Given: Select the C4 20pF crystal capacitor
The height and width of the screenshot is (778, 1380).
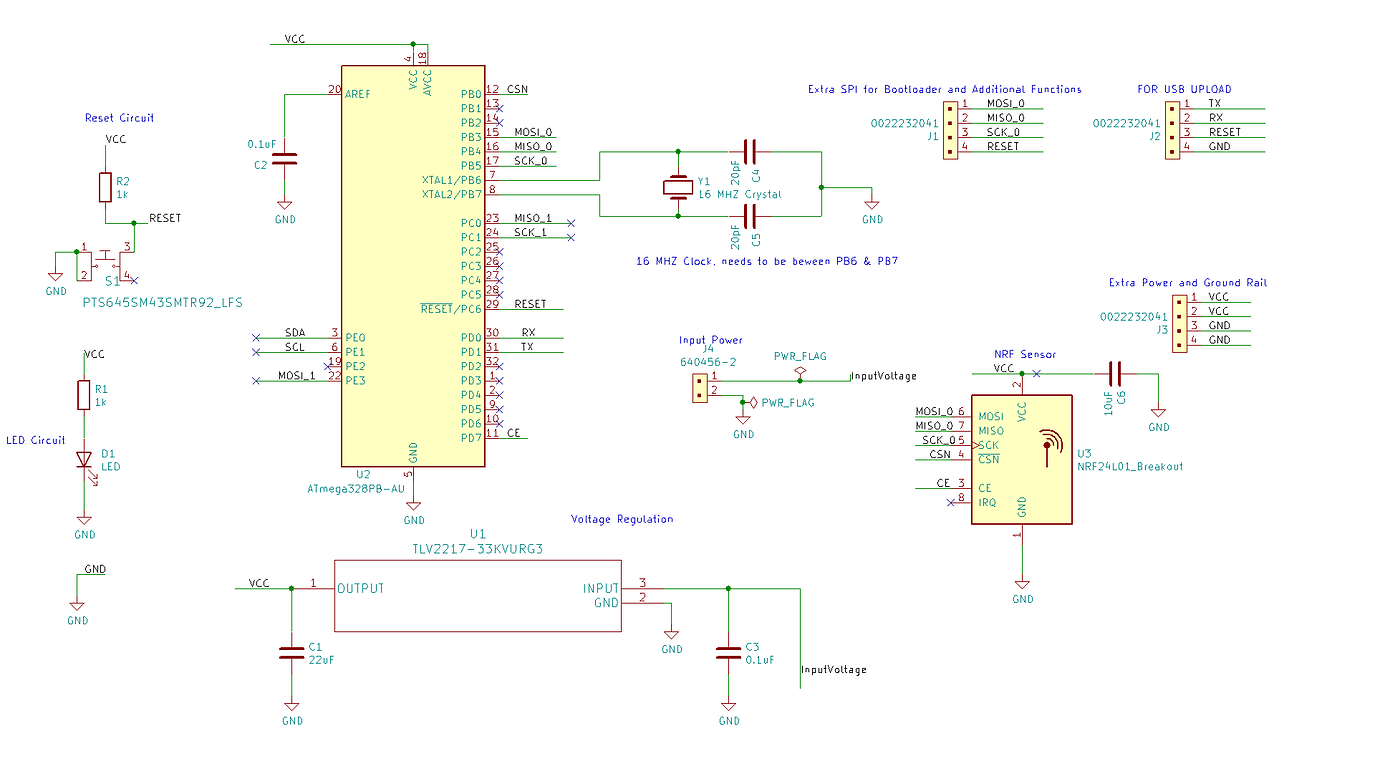Looking at the screenshot, I should click(x=751, y=151).
